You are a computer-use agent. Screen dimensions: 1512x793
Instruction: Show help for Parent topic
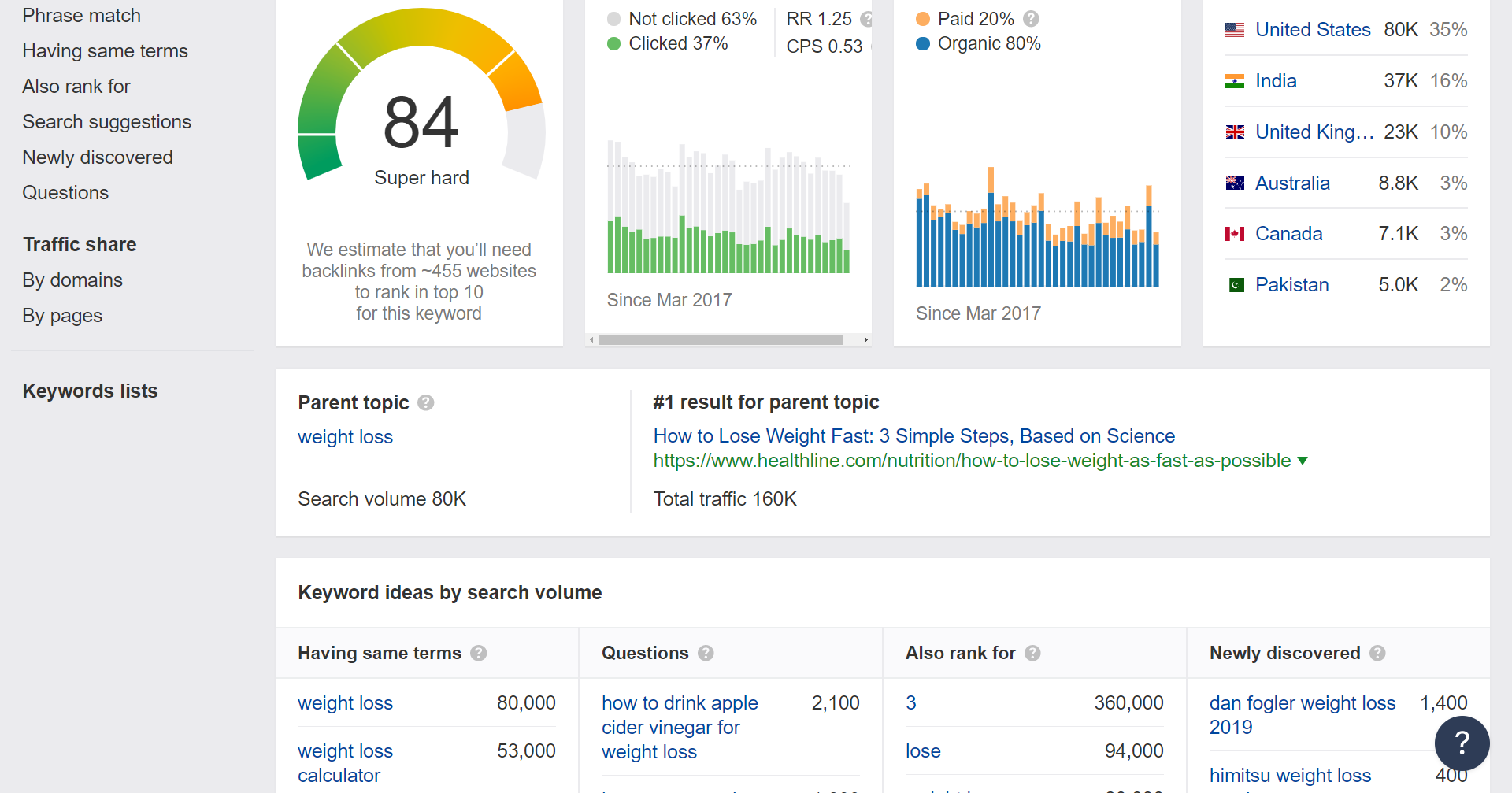click(426, 402)
